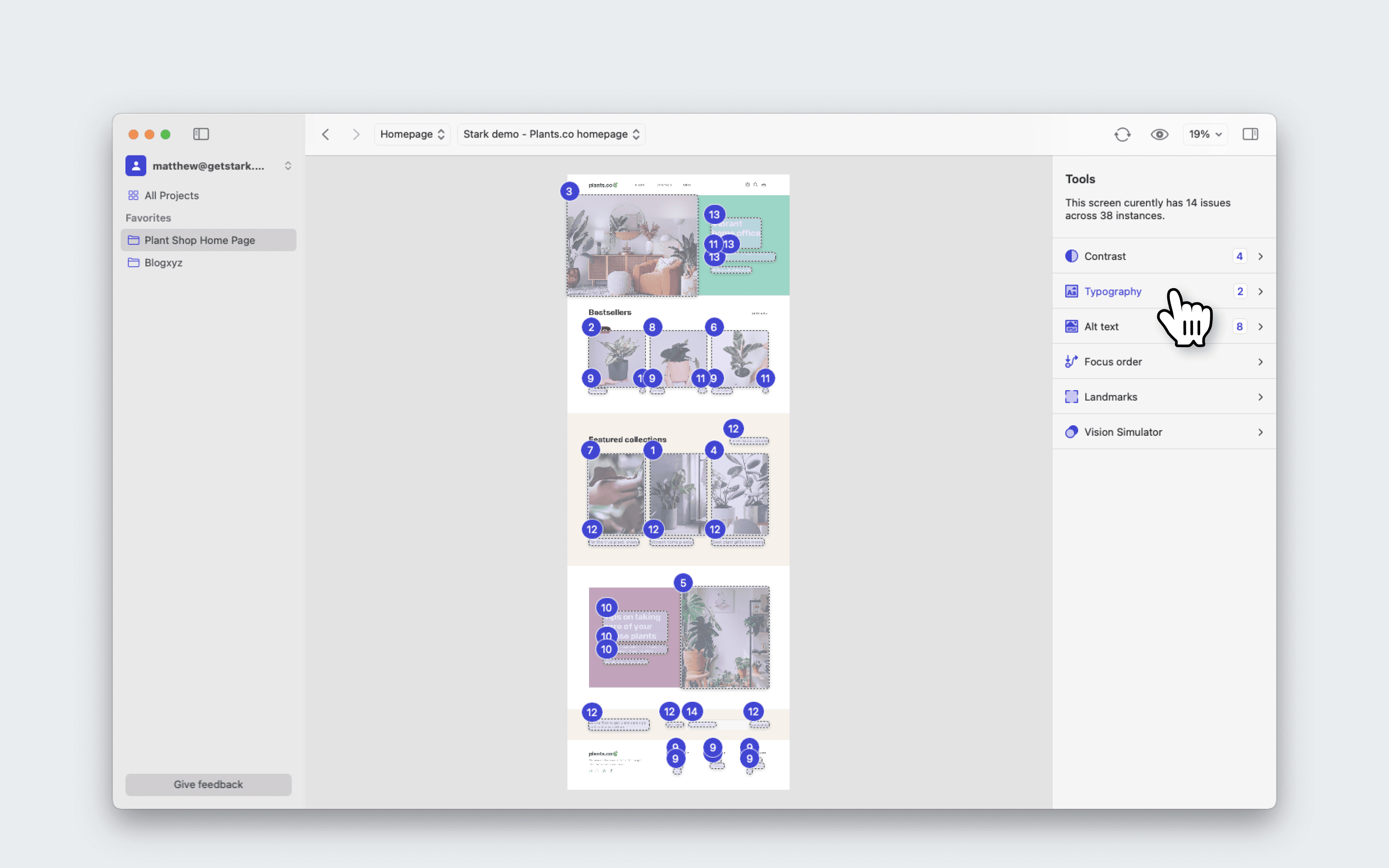Image resolution: width=1389 pixels, height=868 pixels.
Task: Go back with the left arrow
Action: click(326, 134)
